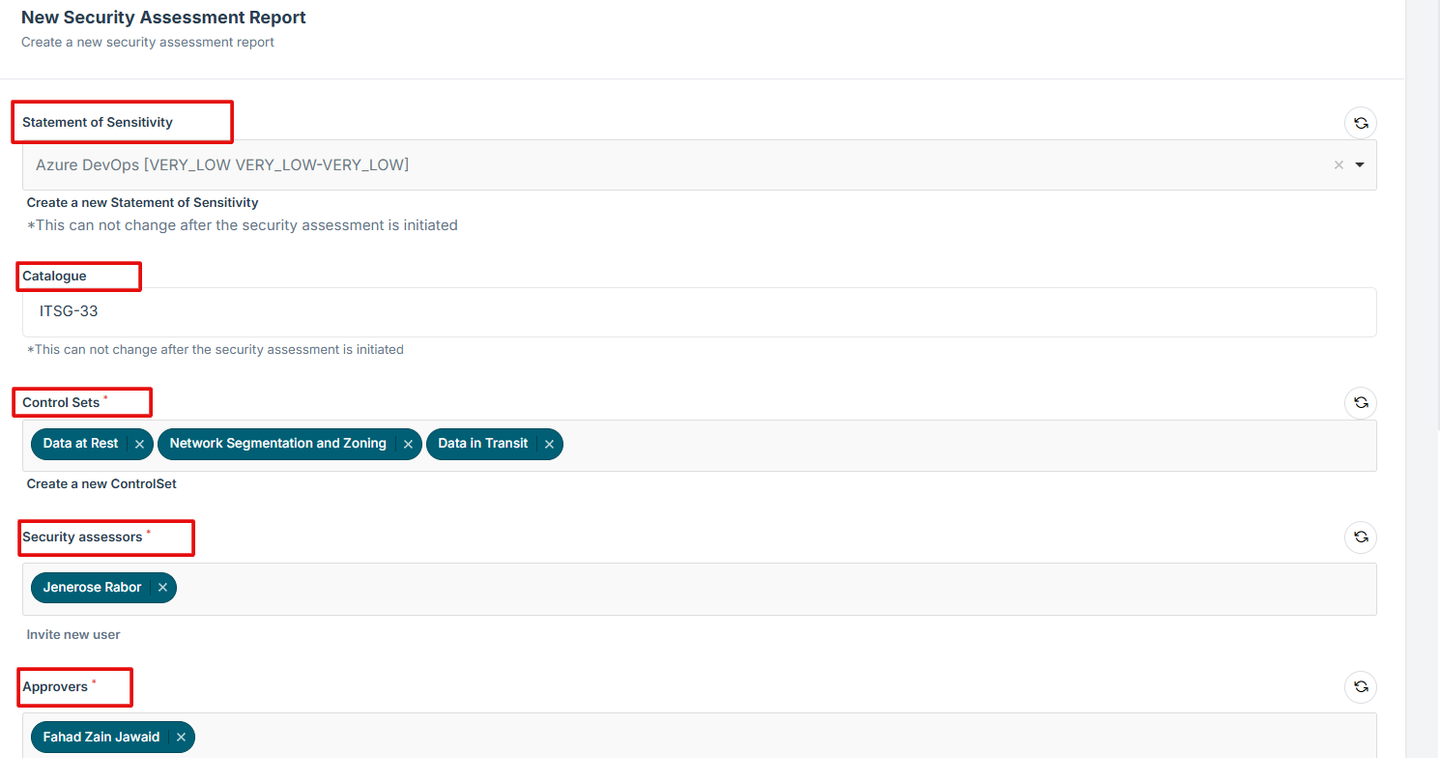The height and width of the screenshot is (758, 1440).
Task: Refresh the Statement of Sensitivity list
Action: [1360, 123]
